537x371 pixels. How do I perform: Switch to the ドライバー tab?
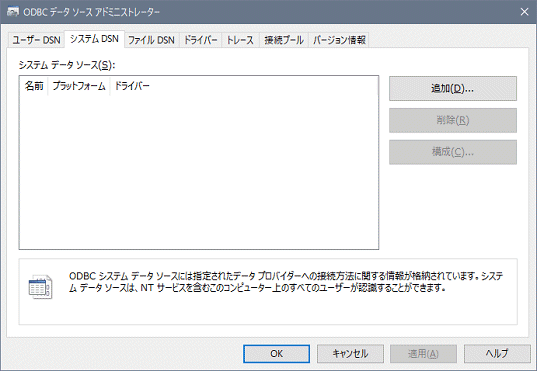coord(201,40)
